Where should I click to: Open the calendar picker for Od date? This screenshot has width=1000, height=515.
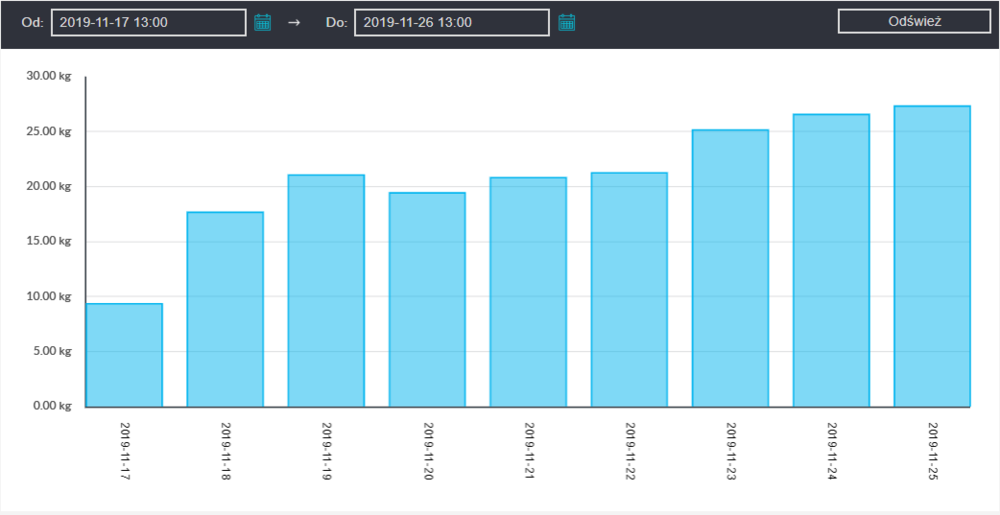(263, 22)
